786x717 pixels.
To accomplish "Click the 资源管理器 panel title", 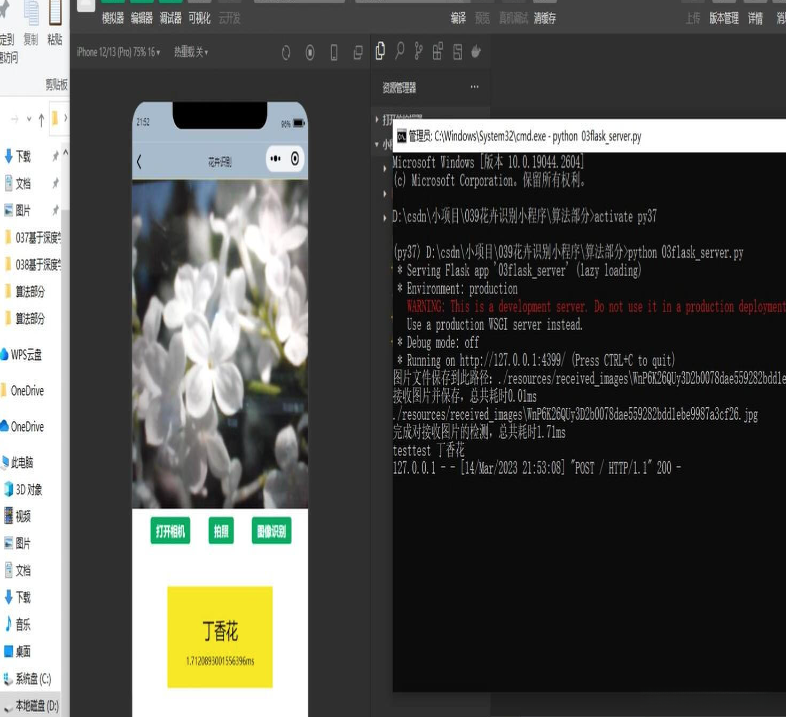I will 399,88.
